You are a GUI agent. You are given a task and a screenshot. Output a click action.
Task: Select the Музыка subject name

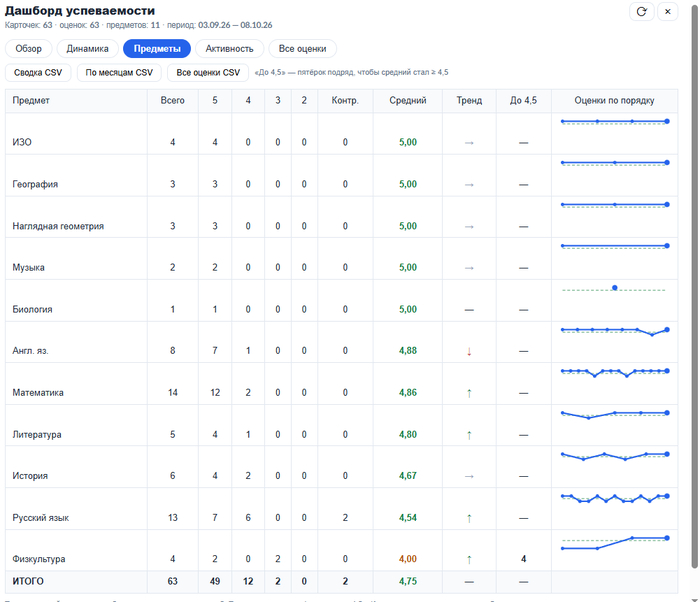pyautogui.click(x=29, y=268)
